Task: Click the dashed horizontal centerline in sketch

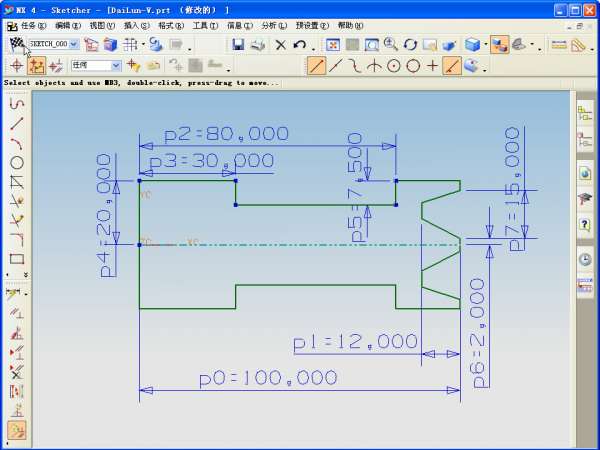Action: (x=300, y=243)
